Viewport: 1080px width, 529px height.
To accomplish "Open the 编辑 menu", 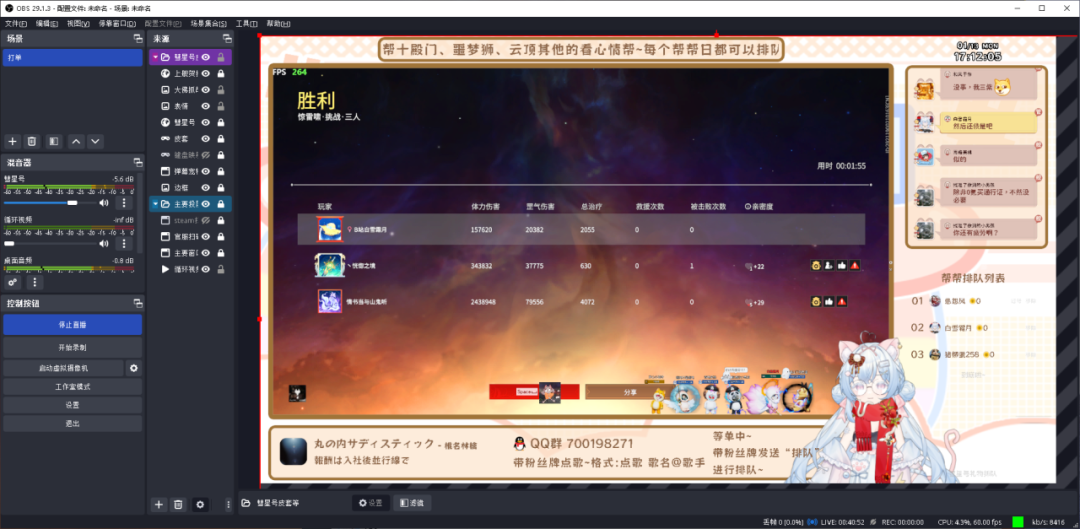I will point(48,23).
